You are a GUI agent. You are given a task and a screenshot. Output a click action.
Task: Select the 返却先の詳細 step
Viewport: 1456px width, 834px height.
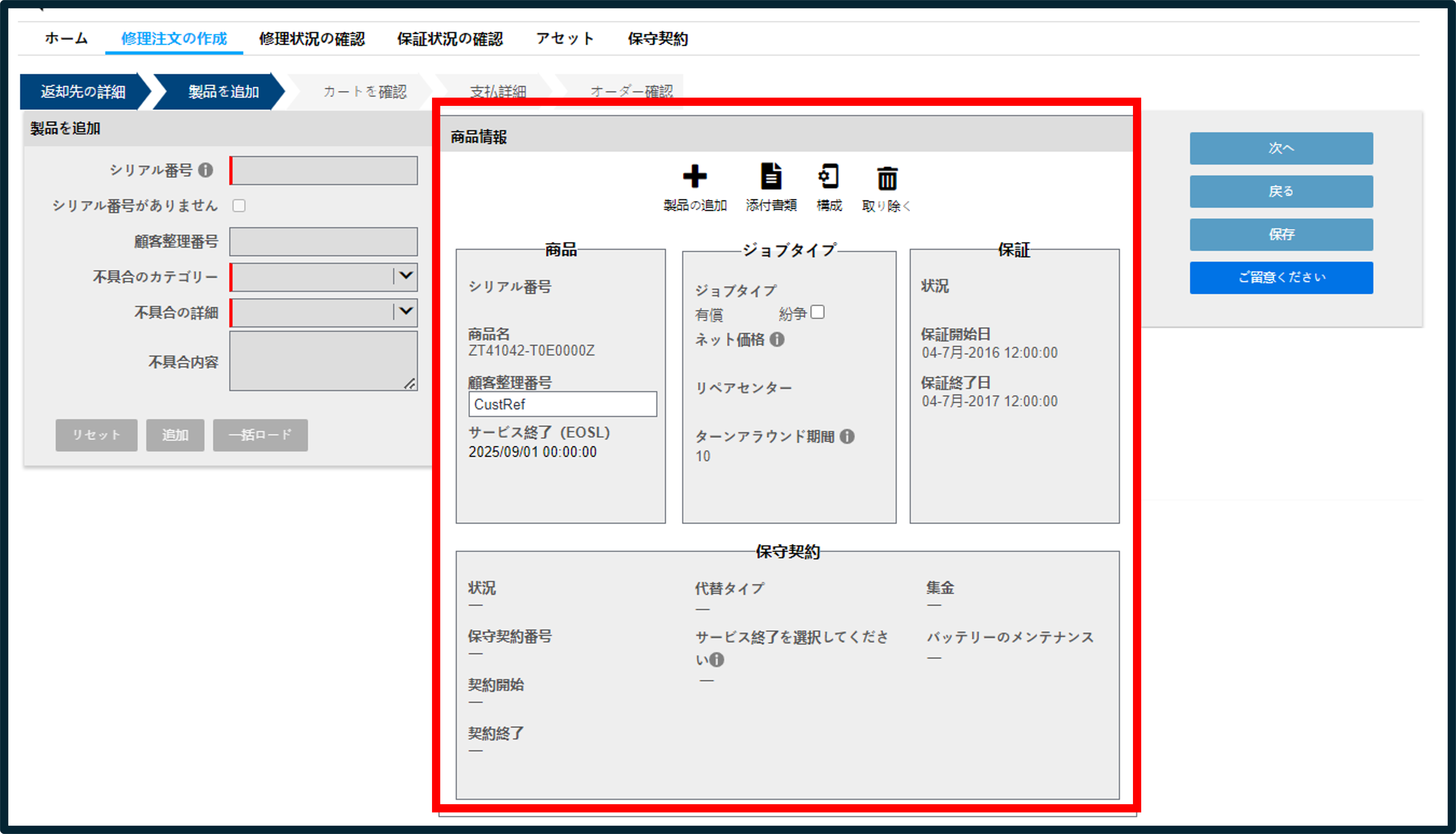[x=83, y=92]
